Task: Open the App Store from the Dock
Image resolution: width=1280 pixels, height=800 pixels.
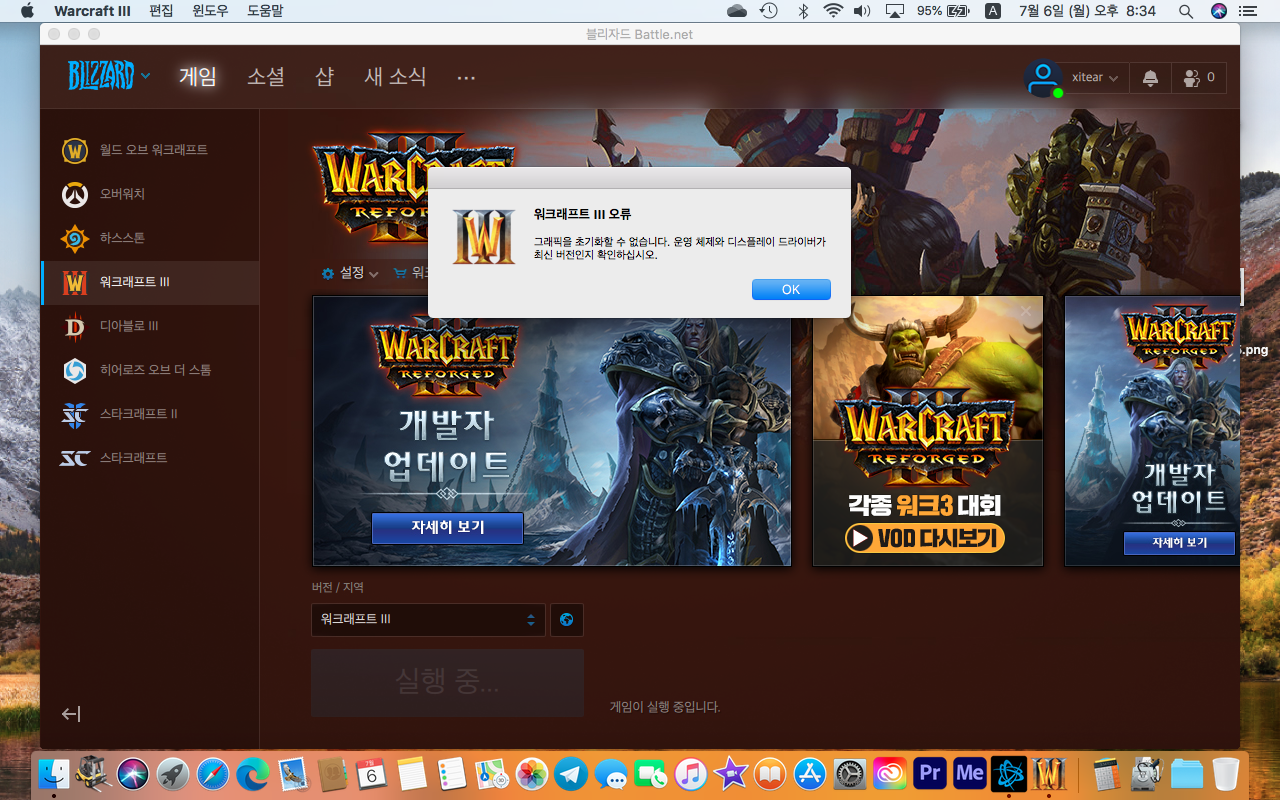Action: pyautogui.click(x=810, y=773)
